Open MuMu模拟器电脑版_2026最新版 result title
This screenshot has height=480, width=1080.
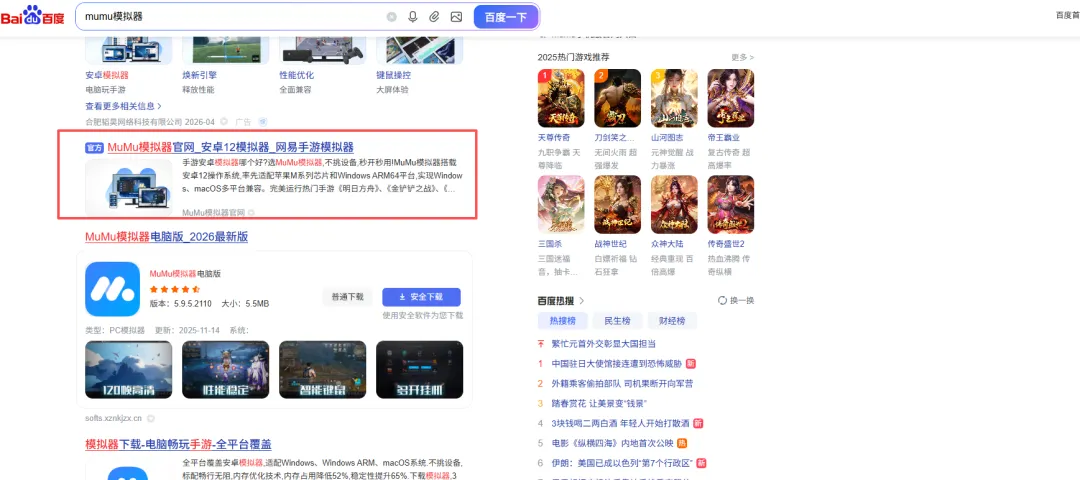click(167, 237)
